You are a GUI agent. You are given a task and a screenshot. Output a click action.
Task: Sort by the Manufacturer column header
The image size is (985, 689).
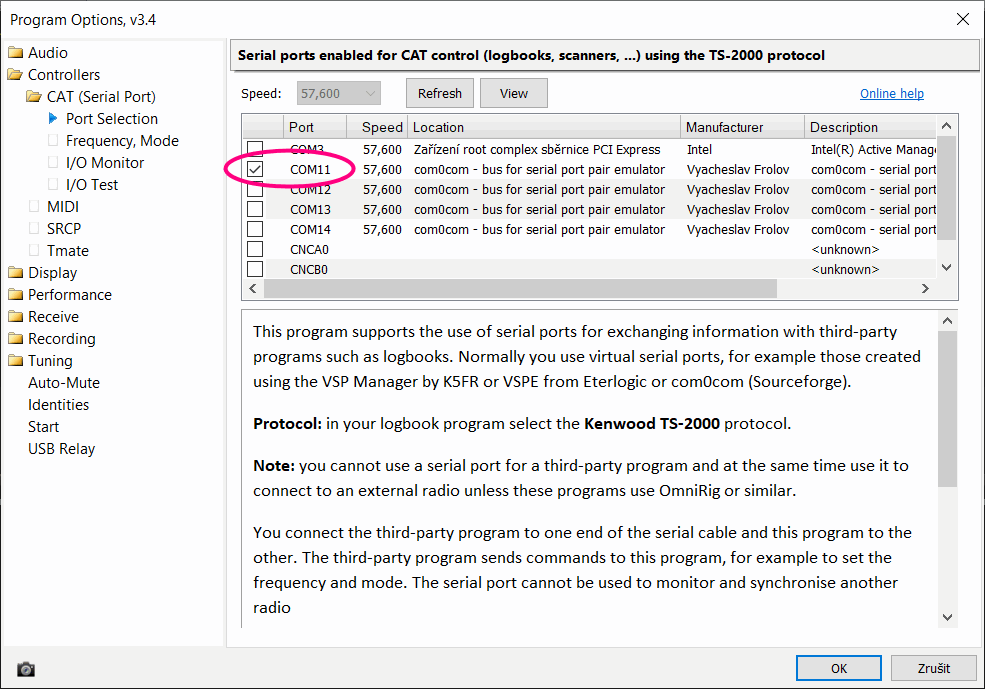[x=743, y=127]
